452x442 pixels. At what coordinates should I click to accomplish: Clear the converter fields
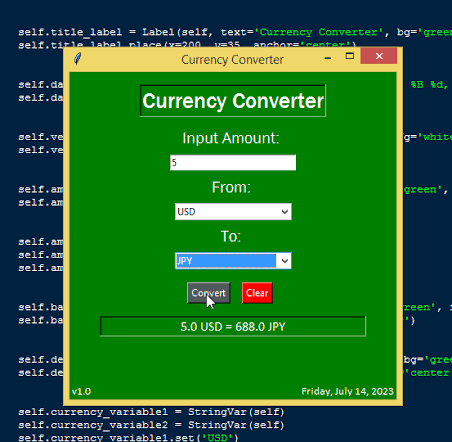257,293
